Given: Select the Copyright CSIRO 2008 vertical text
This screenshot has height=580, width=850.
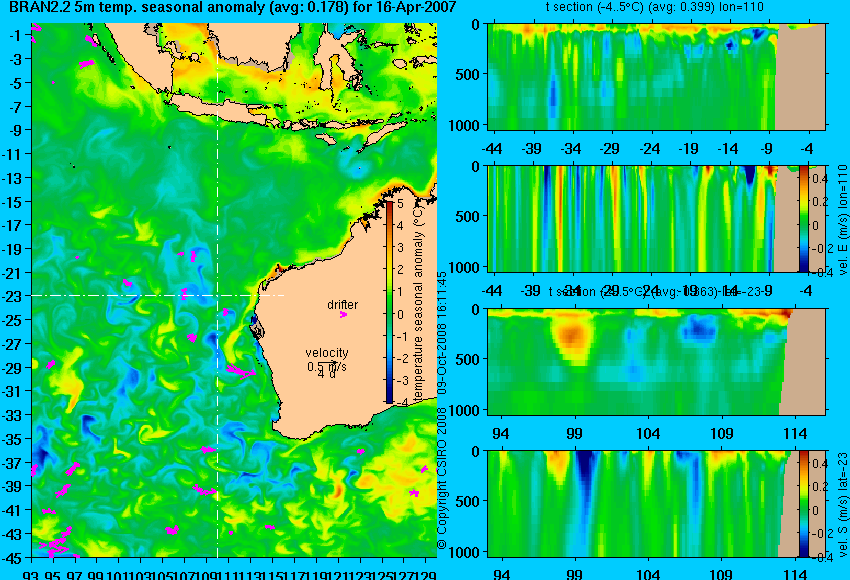Looking at the screenshot, I should tap(442, 410).
